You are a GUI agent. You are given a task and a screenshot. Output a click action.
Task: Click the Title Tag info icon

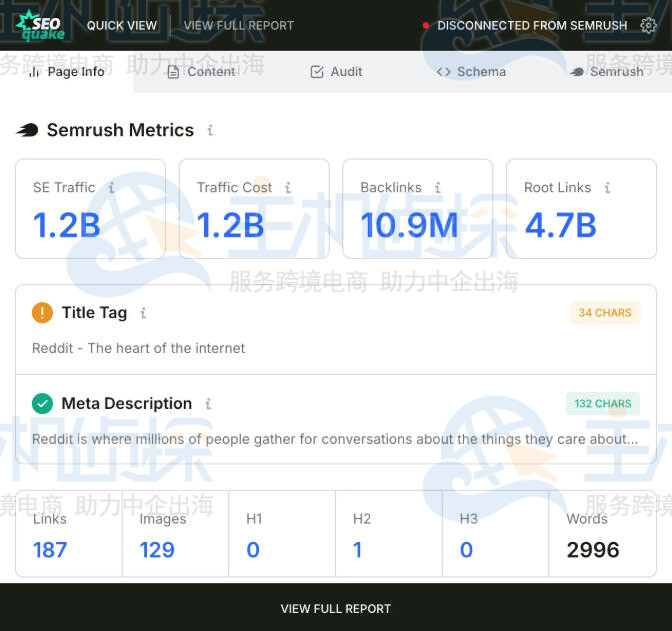143,313
